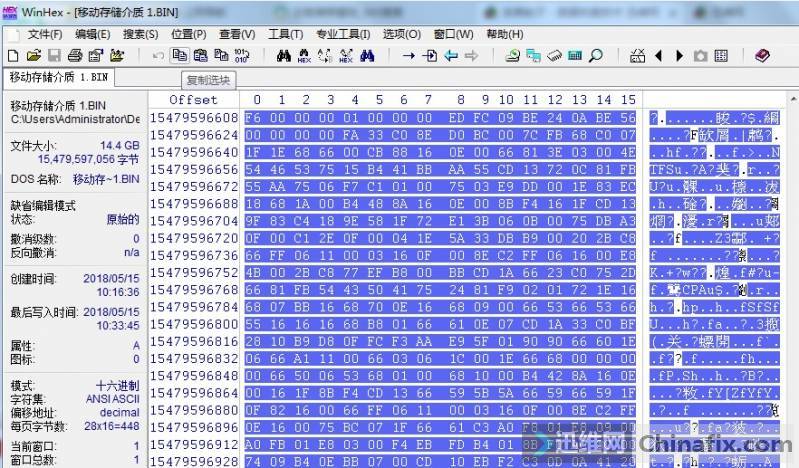Viewport: 799px width, 468px height.
Task: Create a new file with New icon
Action: 14,56
